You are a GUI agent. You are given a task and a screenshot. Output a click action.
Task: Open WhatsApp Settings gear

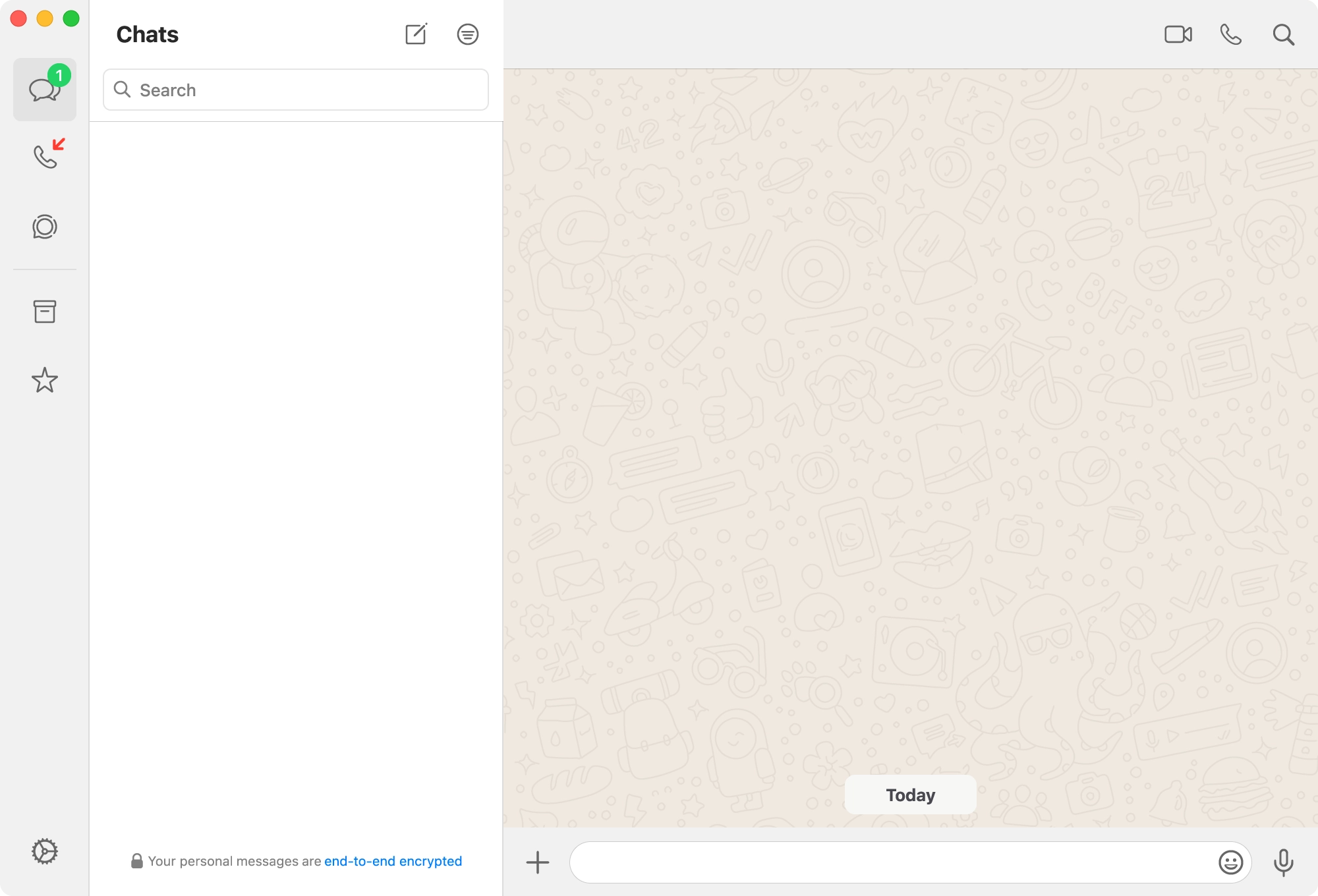point(44,851)
